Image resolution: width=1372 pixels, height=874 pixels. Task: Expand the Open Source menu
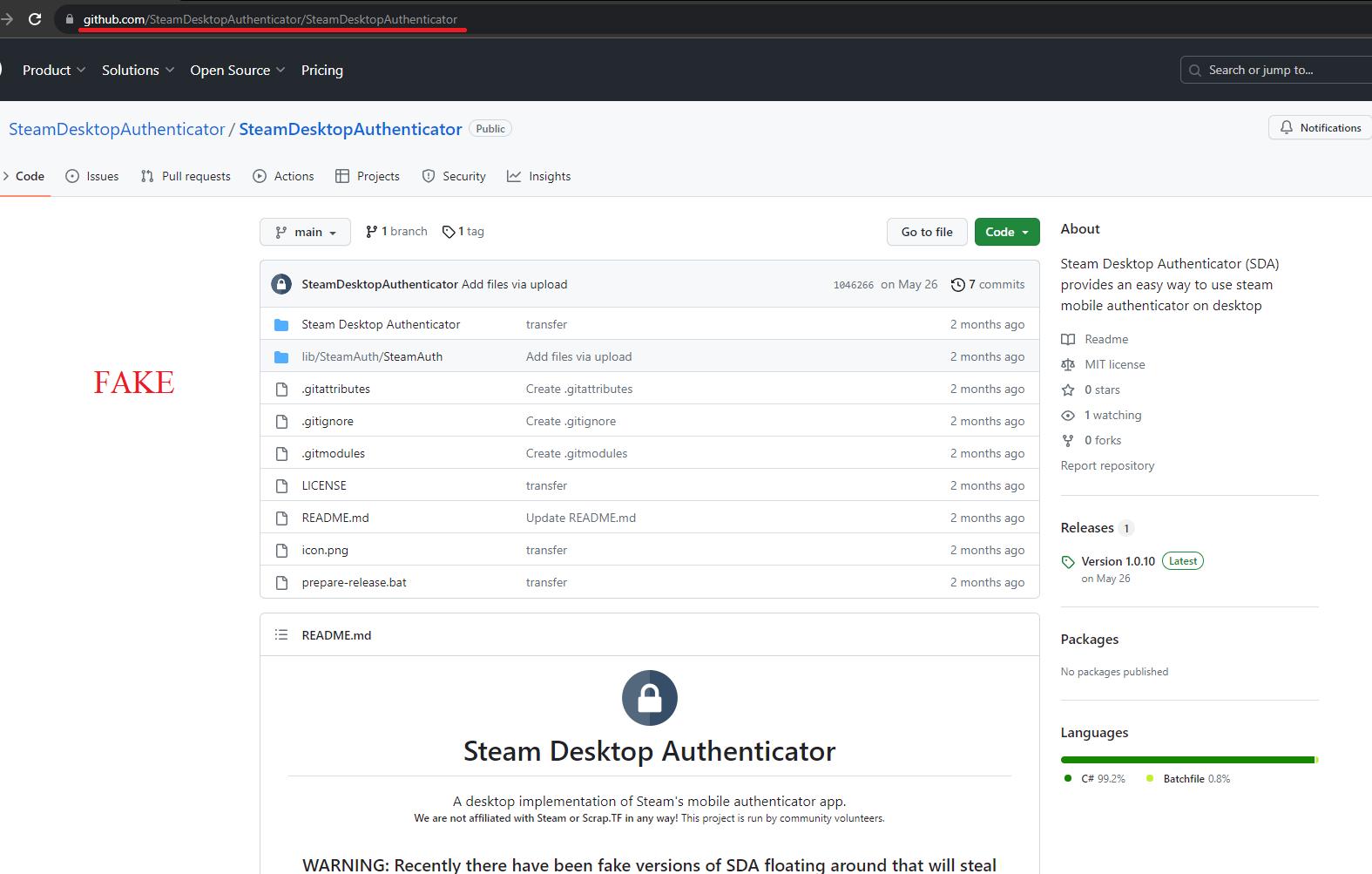click(237, 70)
